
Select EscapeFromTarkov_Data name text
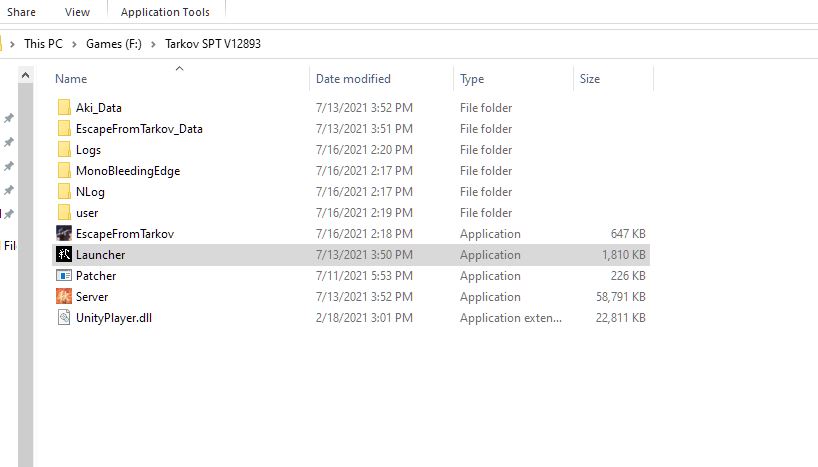pos(139,129)
